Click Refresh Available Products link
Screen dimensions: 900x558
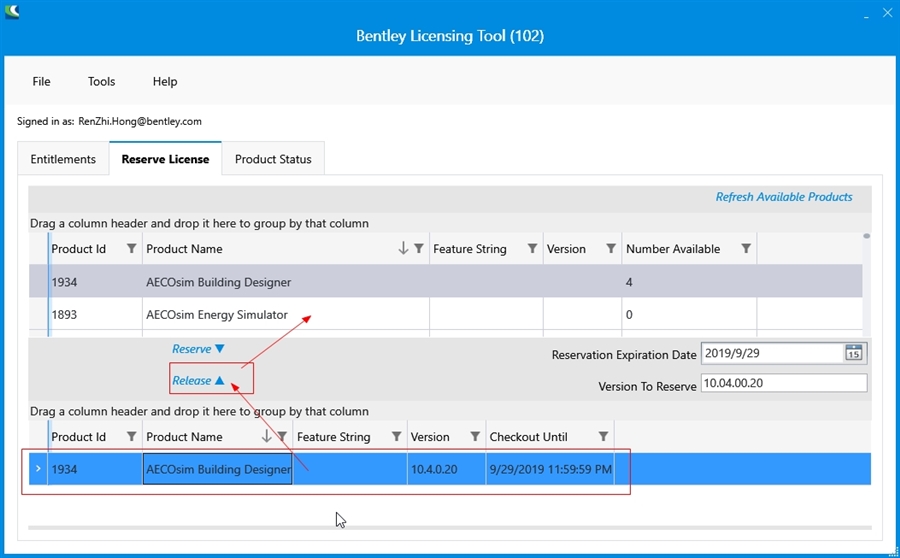click(783, 197)
